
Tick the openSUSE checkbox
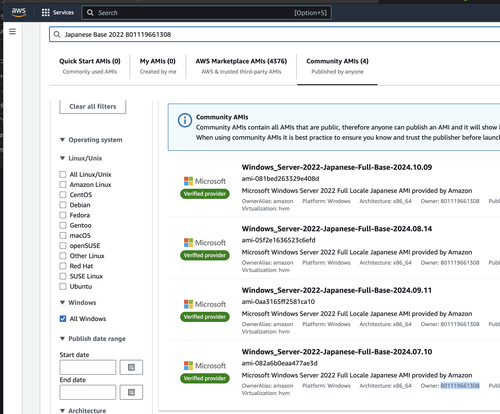click(63, 246)
